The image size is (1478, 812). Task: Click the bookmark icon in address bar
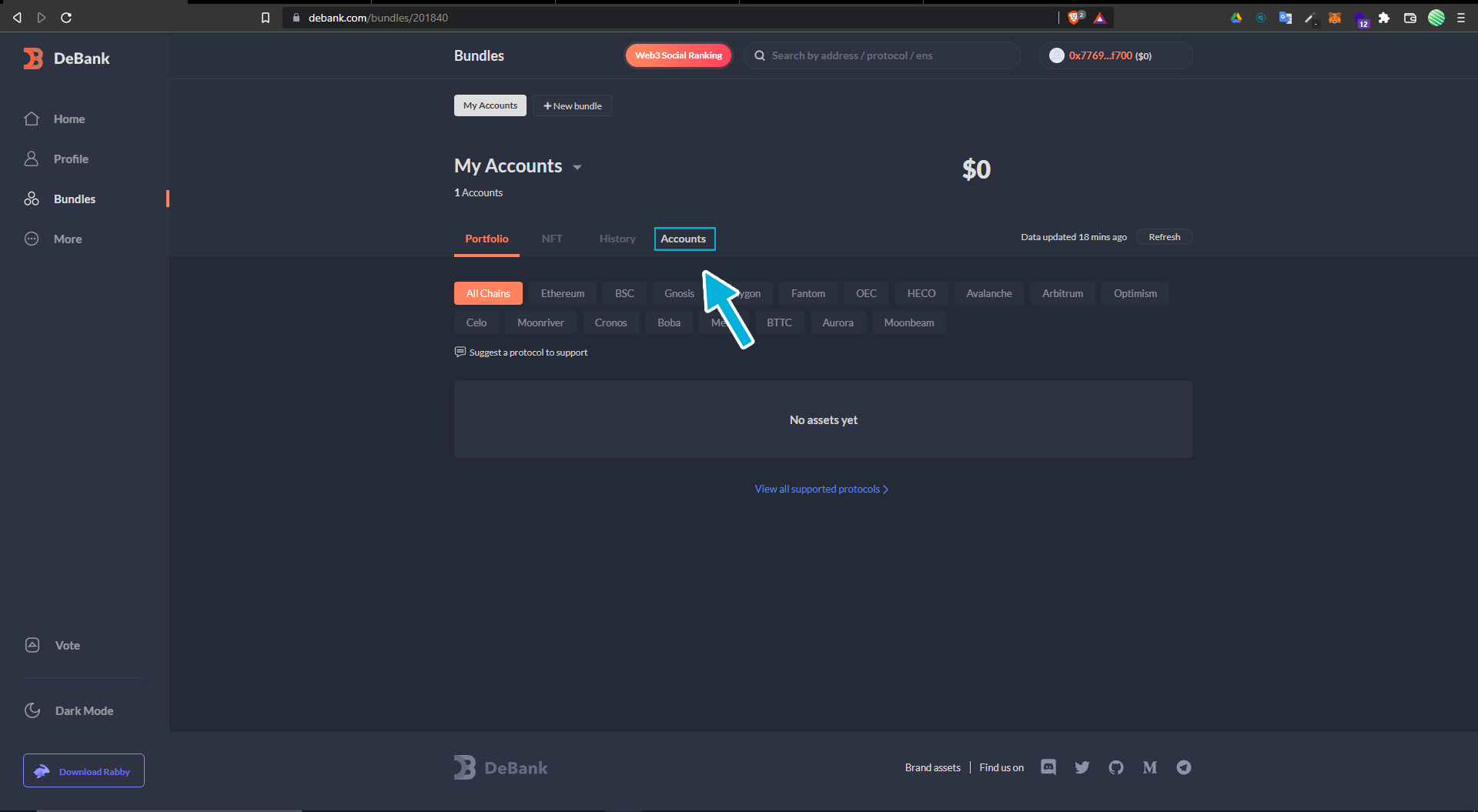[266, 18]
